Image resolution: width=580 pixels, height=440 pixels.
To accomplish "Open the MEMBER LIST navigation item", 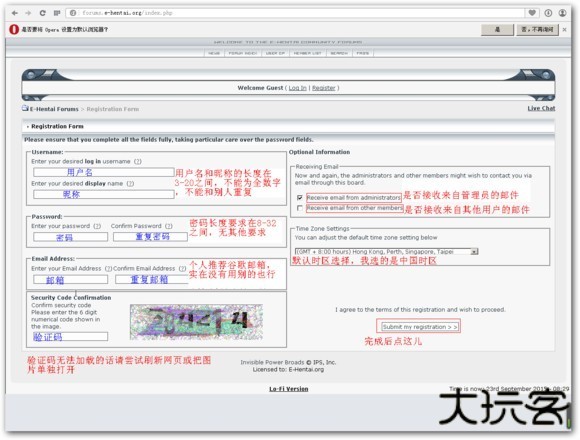I will pos(307,53).
